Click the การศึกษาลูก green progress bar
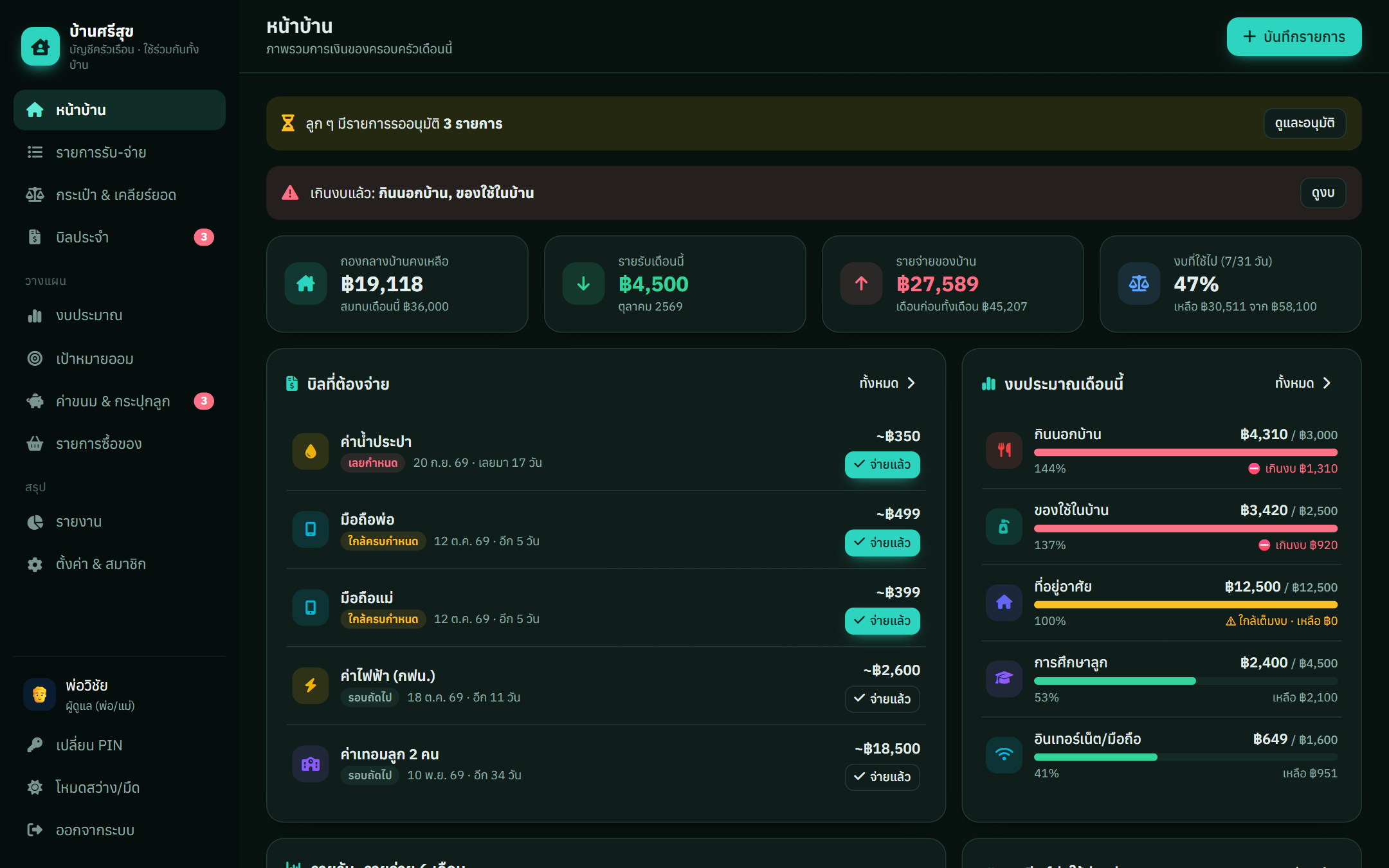The image size is (1389, 868). point(1186,681)
